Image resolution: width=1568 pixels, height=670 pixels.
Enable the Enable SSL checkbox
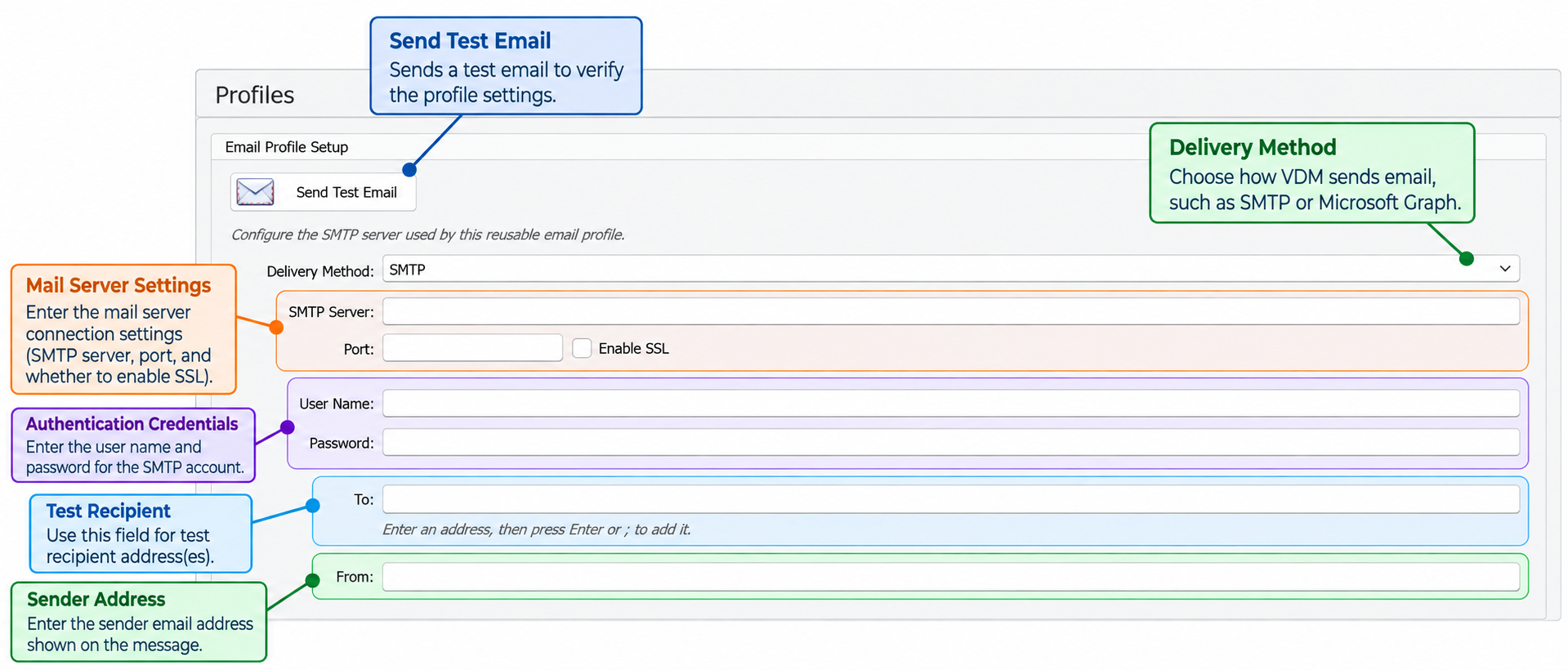582,348
